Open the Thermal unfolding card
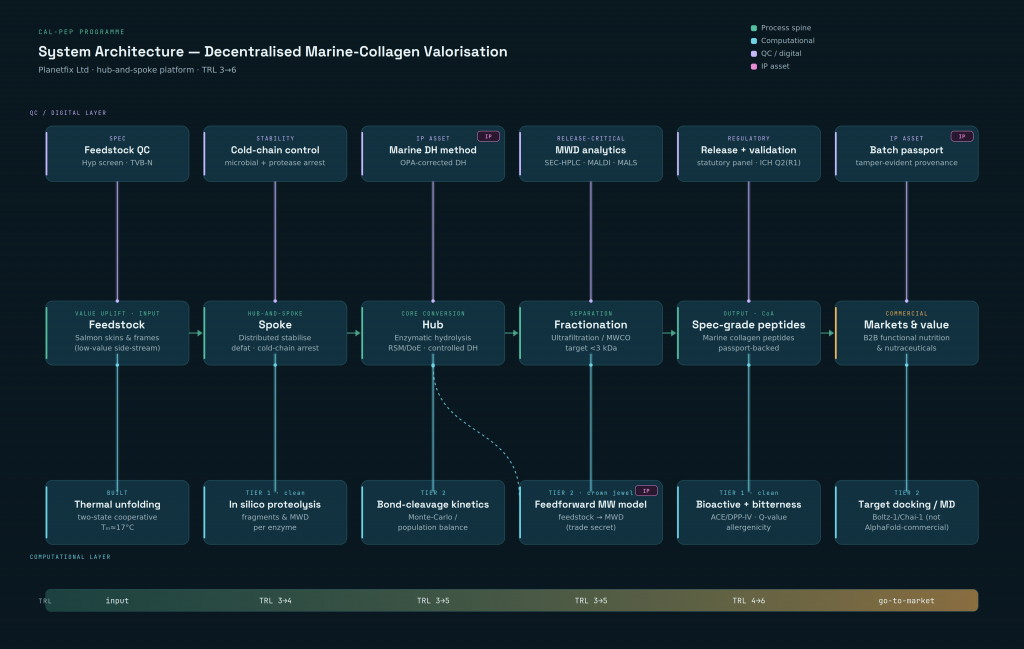This screenshot has height=649, width=1024. tap(118, 513)
